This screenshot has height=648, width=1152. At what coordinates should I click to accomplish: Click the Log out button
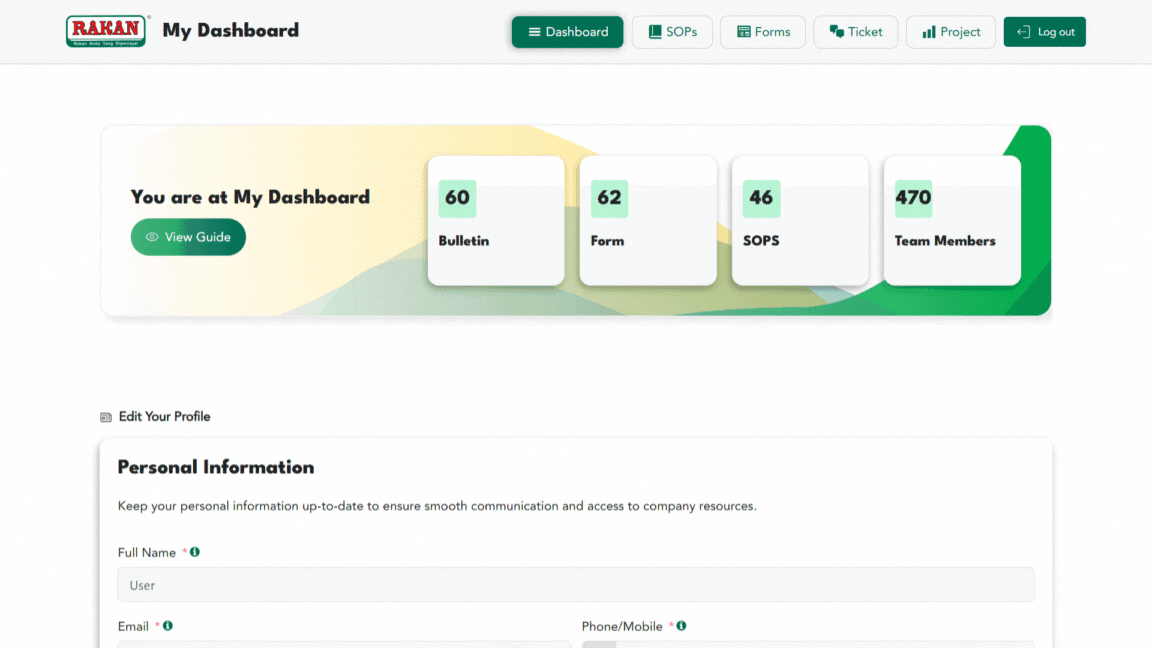click(x=1044, y=32)
